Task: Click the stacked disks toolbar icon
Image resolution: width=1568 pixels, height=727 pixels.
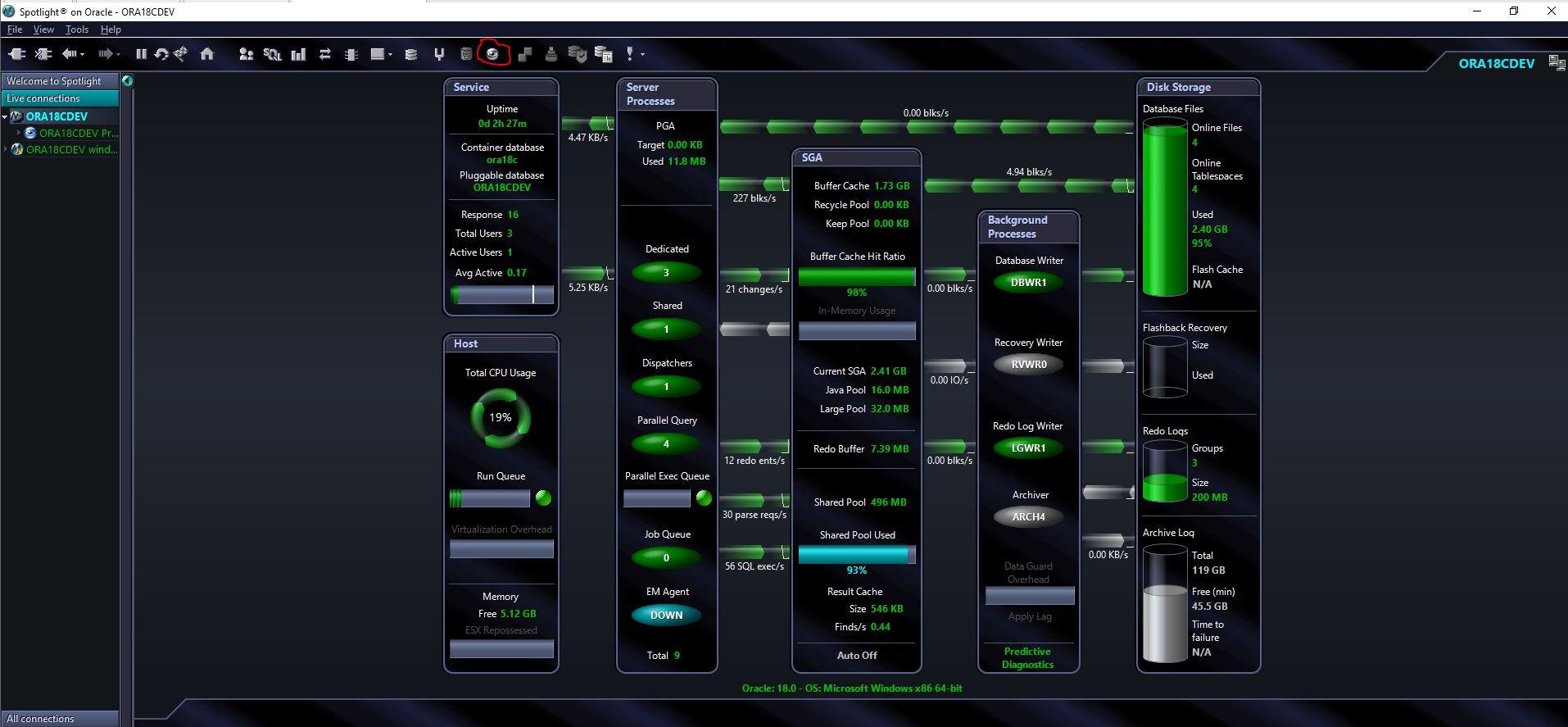Action: tap(411, 54)
